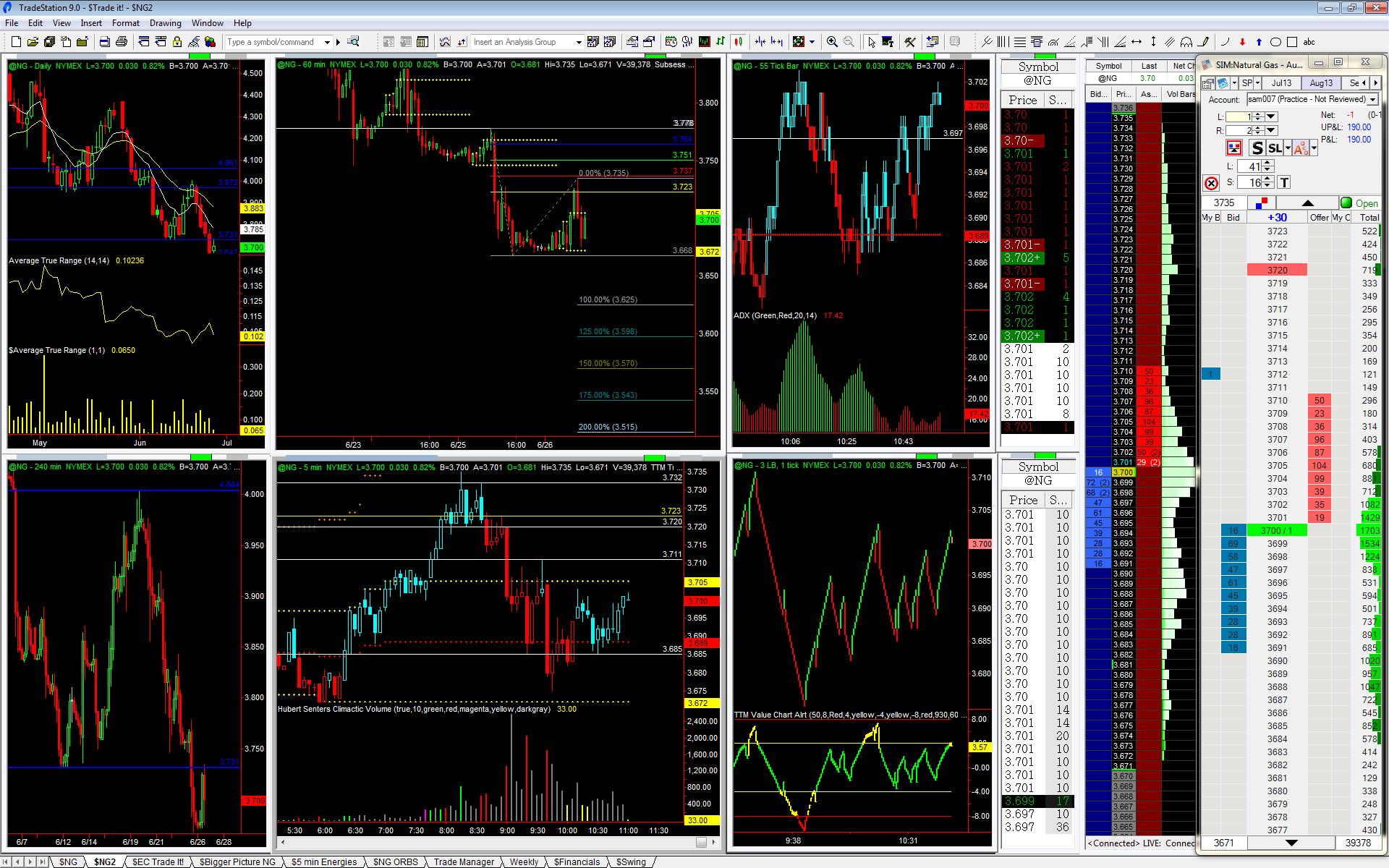Viewport: 1389px width, 868px height.
Task: Click the Zoom In magnifier icon
Action: click(x=832, y=42)
